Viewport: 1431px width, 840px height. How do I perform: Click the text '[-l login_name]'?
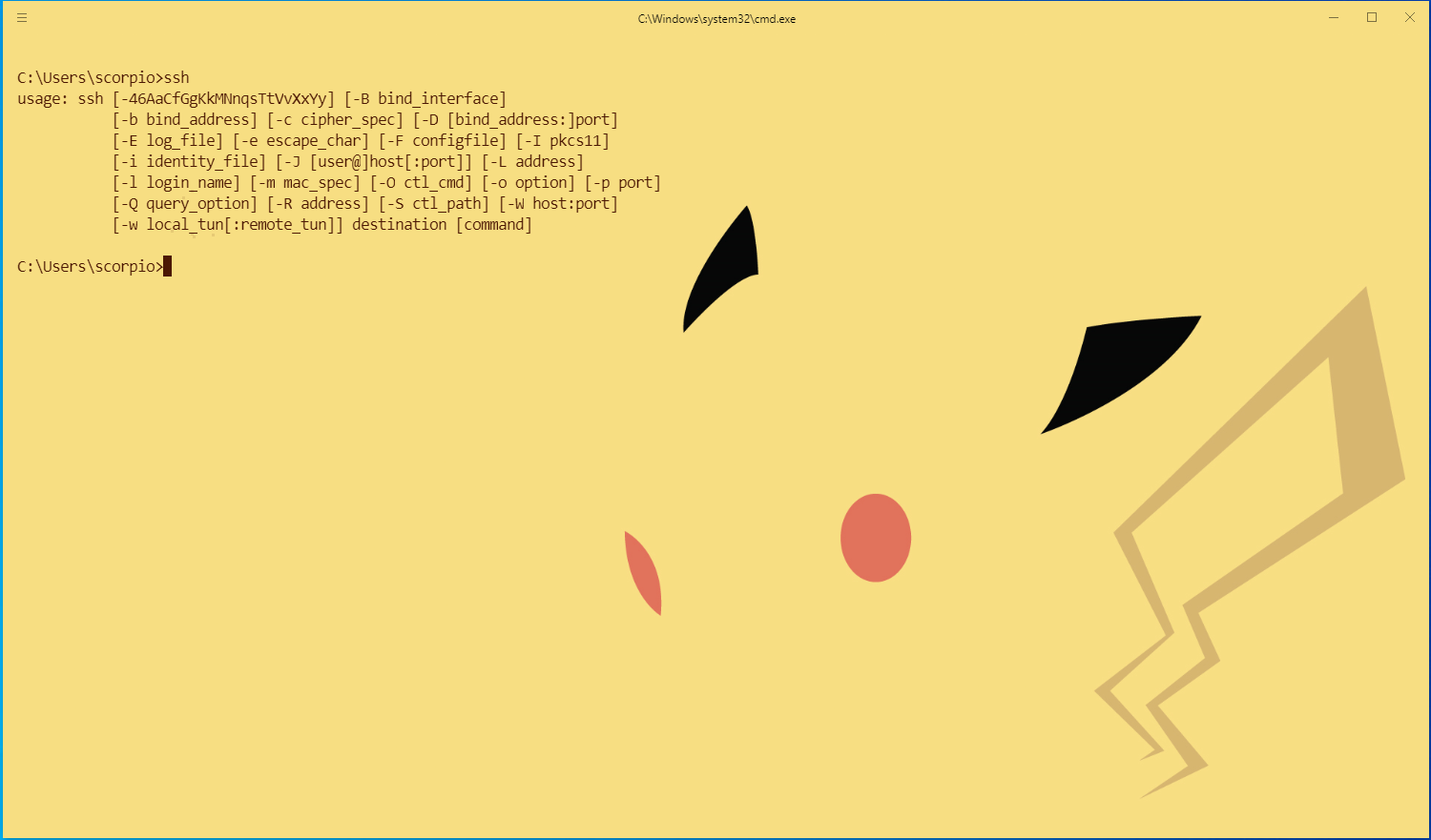pyautogui.click(x=176, y=183)
